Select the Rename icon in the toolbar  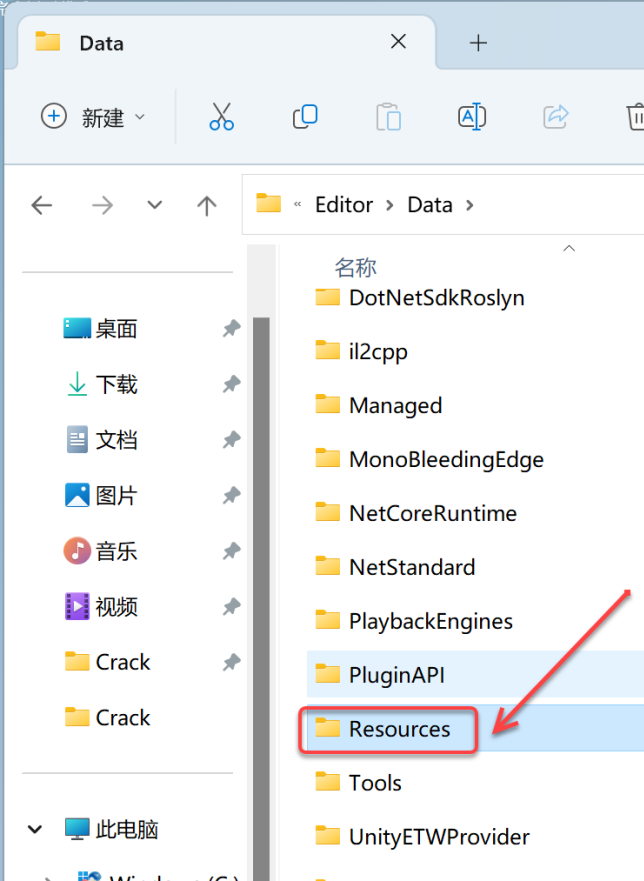pyautogui.click(x=471, y=116)
